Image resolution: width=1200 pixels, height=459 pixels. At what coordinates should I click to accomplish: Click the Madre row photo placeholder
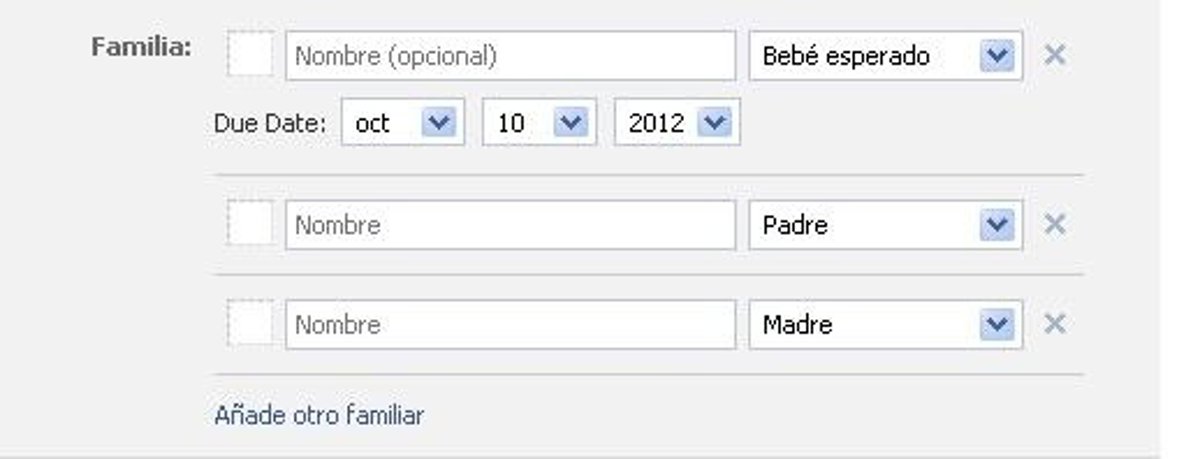click(x=250, y=325)
